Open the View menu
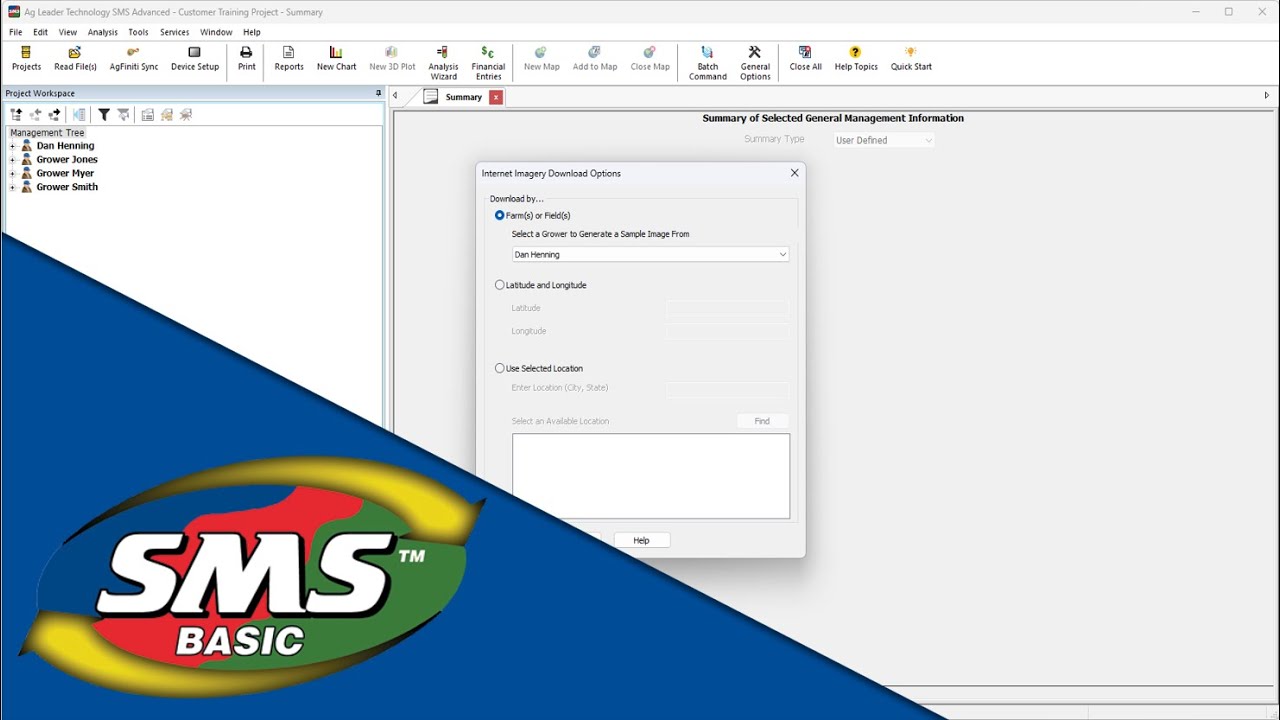1280x720 pixels. pyautogui.click(x=68, y=32)
